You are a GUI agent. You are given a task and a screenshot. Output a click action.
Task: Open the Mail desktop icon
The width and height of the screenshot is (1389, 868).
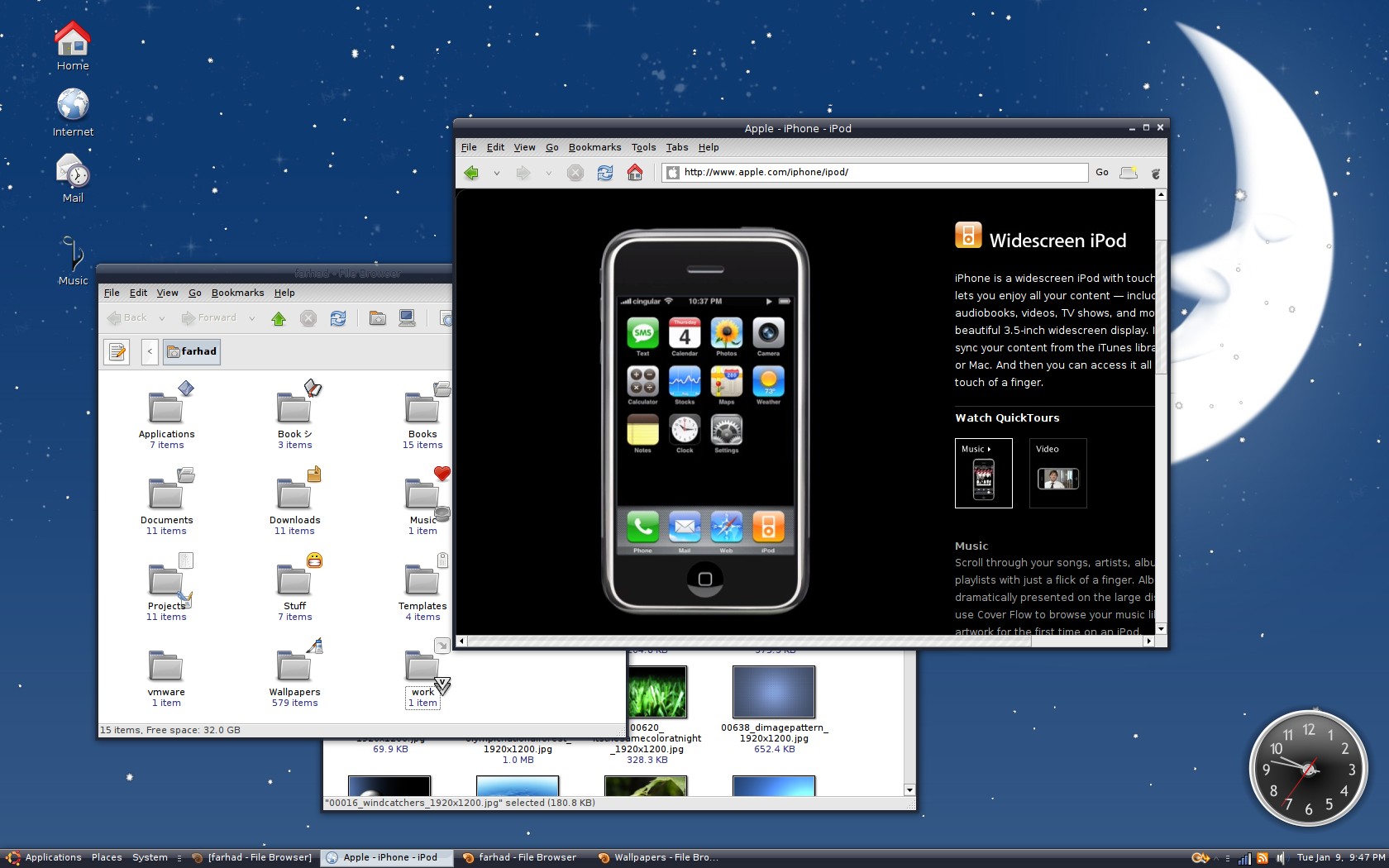tap(73, 179)
